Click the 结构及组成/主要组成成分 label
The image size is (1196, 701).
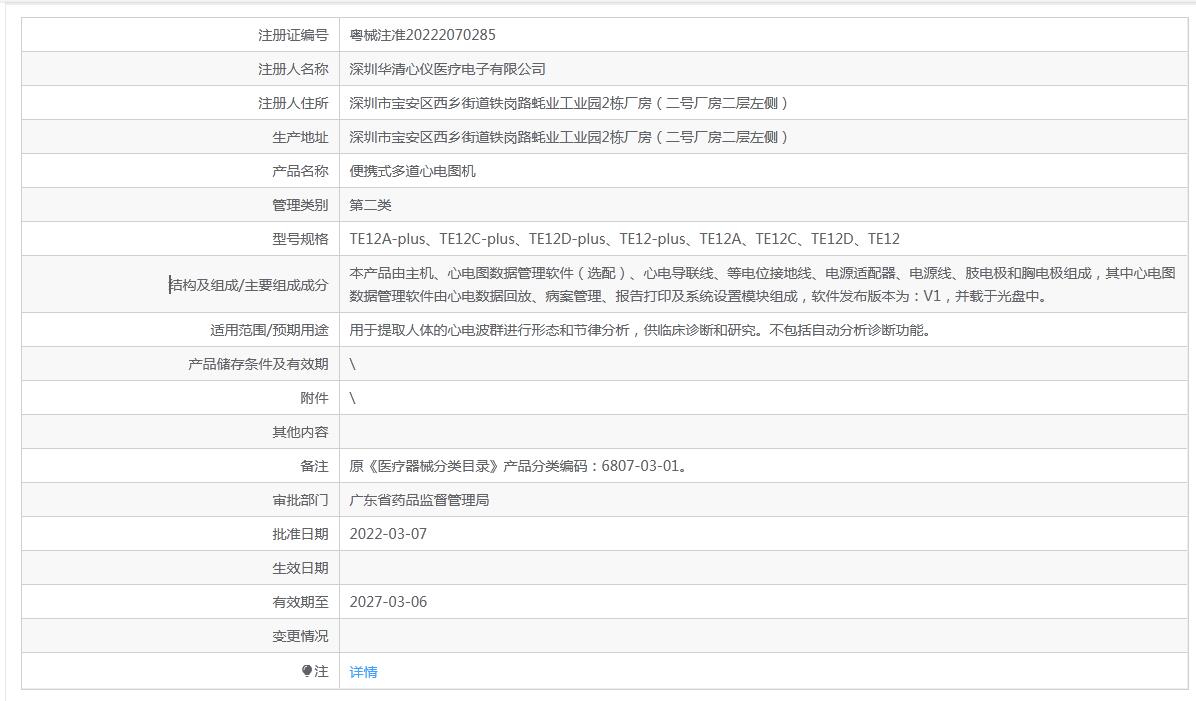click(x=248, y=285)
